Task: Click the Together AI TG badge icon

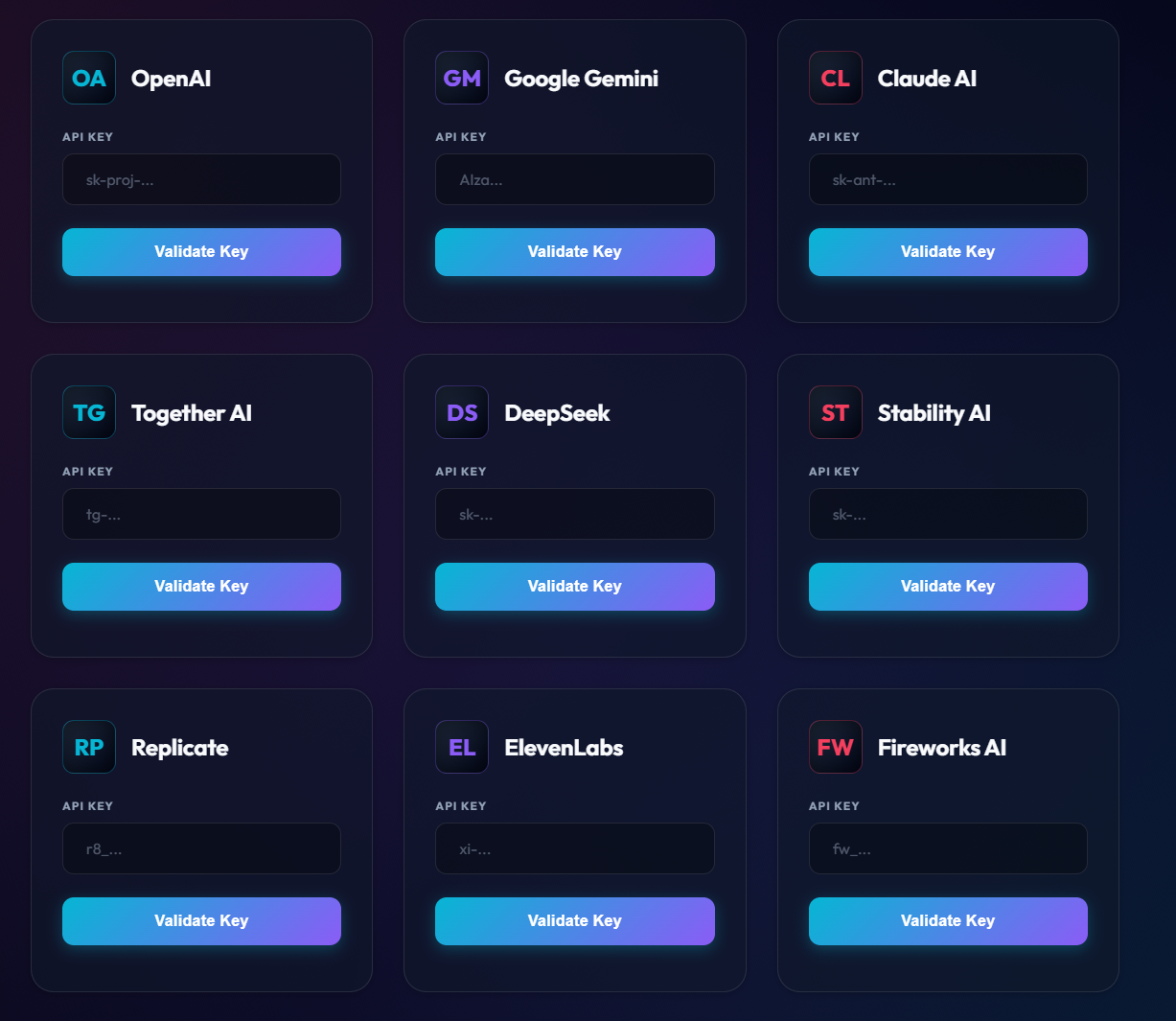Action: click(89, 412)
